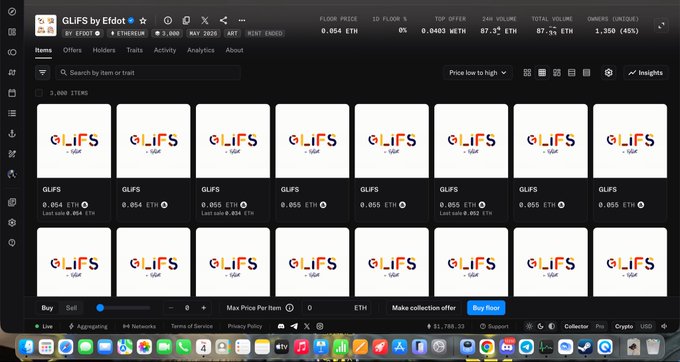This screenshot has height=362, width=680.
Task: Open the Support link in footer
Action: coord(494,326)
